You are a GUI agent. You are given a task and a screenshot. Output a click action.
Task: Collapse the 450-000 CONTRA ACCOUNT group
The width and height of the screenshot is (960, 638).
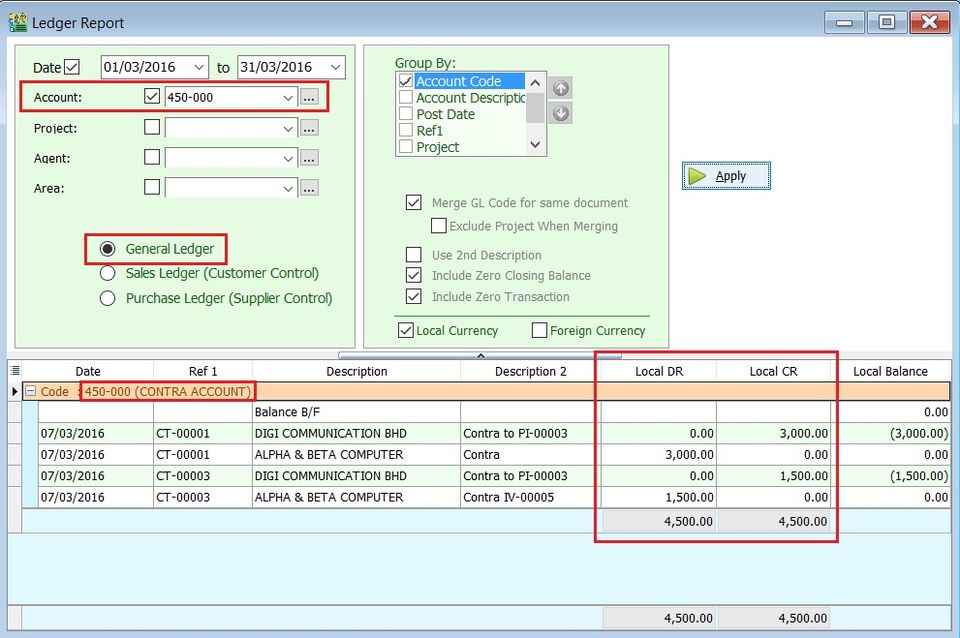[30, 391]
